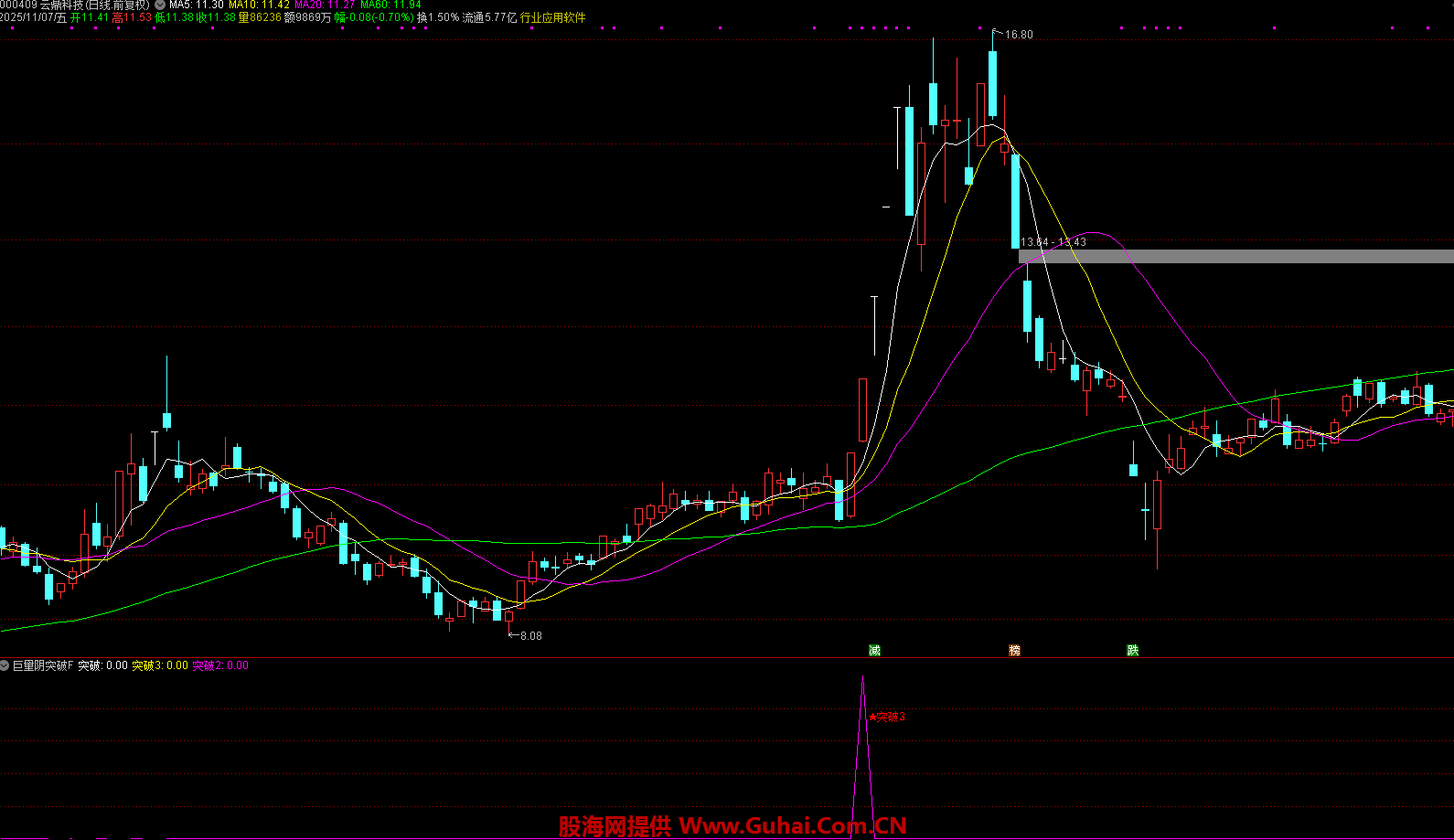1454x840 pixels.
Task: Select the yellow MA10 moving average label
Action: coord(259,5)
